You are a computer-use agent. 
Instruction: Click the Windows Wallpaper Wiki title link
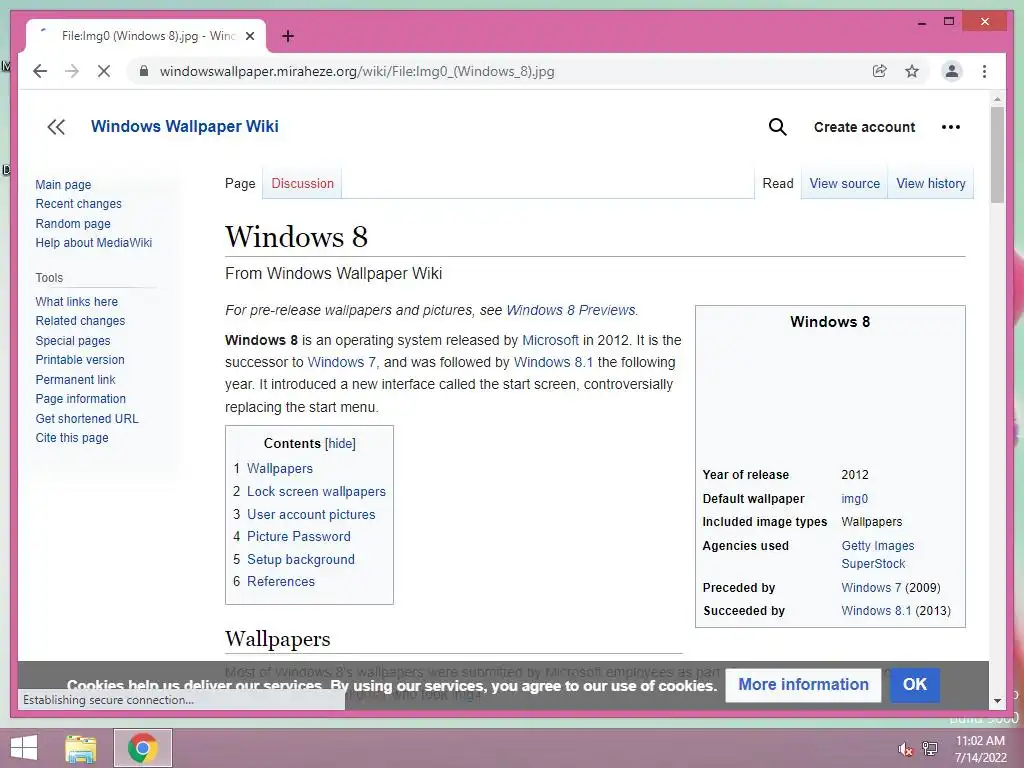(185, 127)
